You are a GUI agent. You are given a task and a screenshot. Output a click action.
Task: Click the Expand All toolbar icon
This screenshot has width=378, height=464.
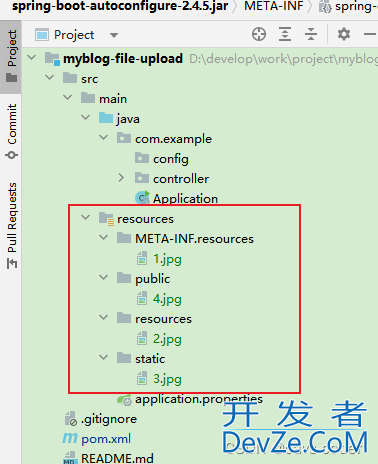click(285, 34)
